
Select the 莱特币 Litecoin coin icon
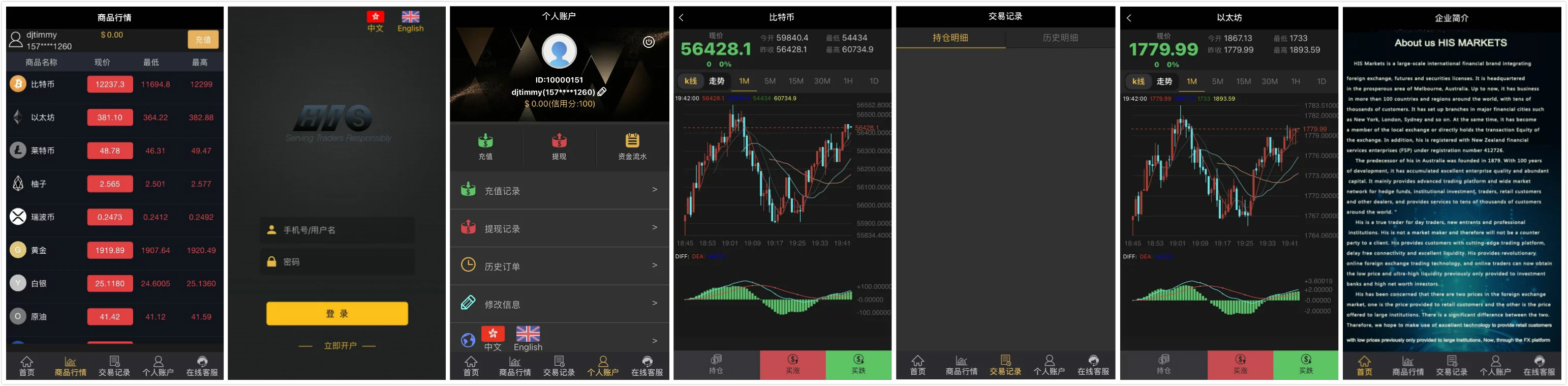tap(18, 151)
